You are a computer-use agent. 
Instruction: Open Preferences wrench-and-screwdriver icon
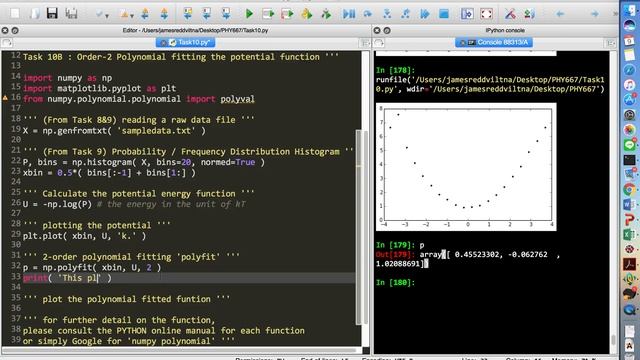point(510,14)
